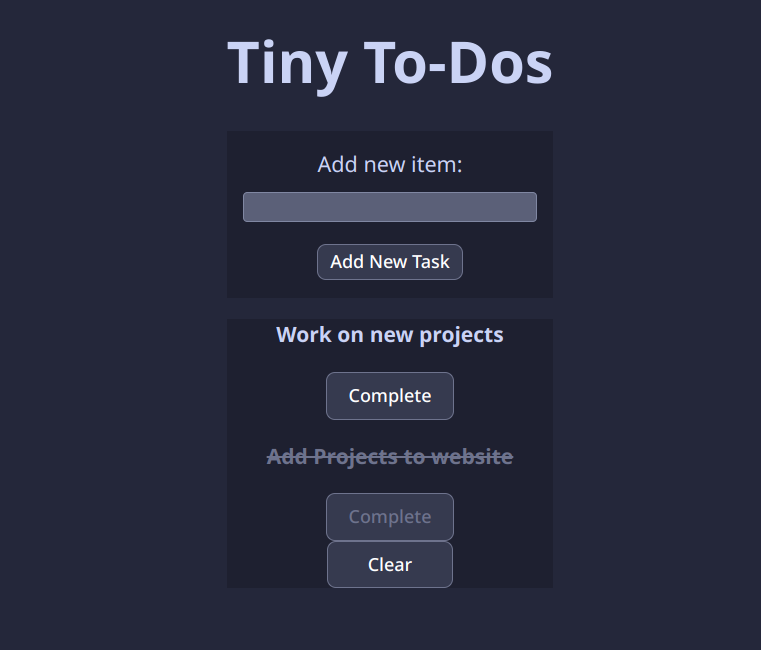The height and width of the screenshot is (650, 761).
Task: Click the 'Work on new projects' task title
Action: click(x=390, y=335)
